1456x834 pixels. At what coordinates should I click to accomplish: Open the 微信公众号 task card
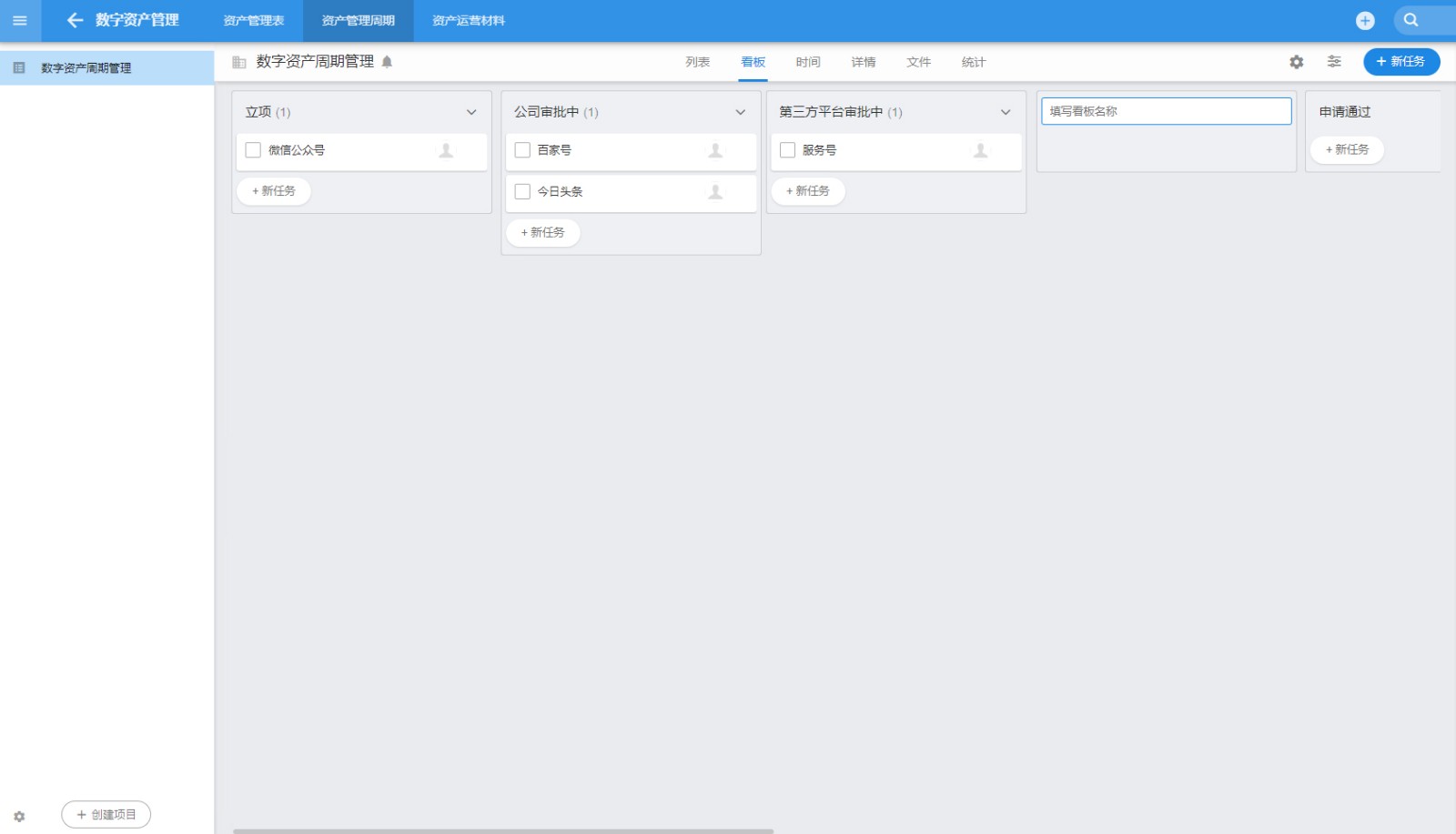(x=362, y=151)
